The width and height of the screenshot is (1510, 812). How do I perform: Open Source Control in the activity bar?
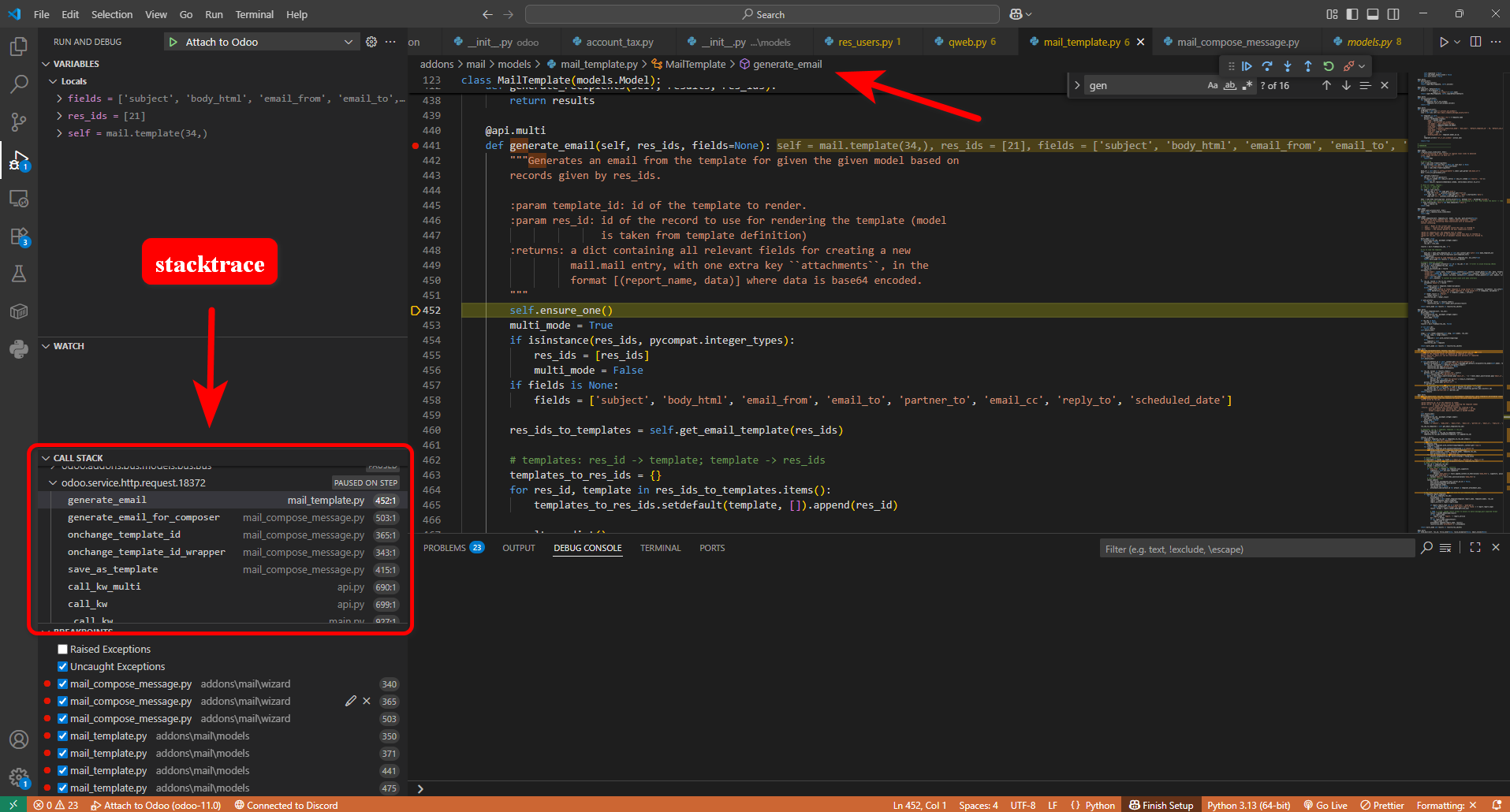coord(19,121)
